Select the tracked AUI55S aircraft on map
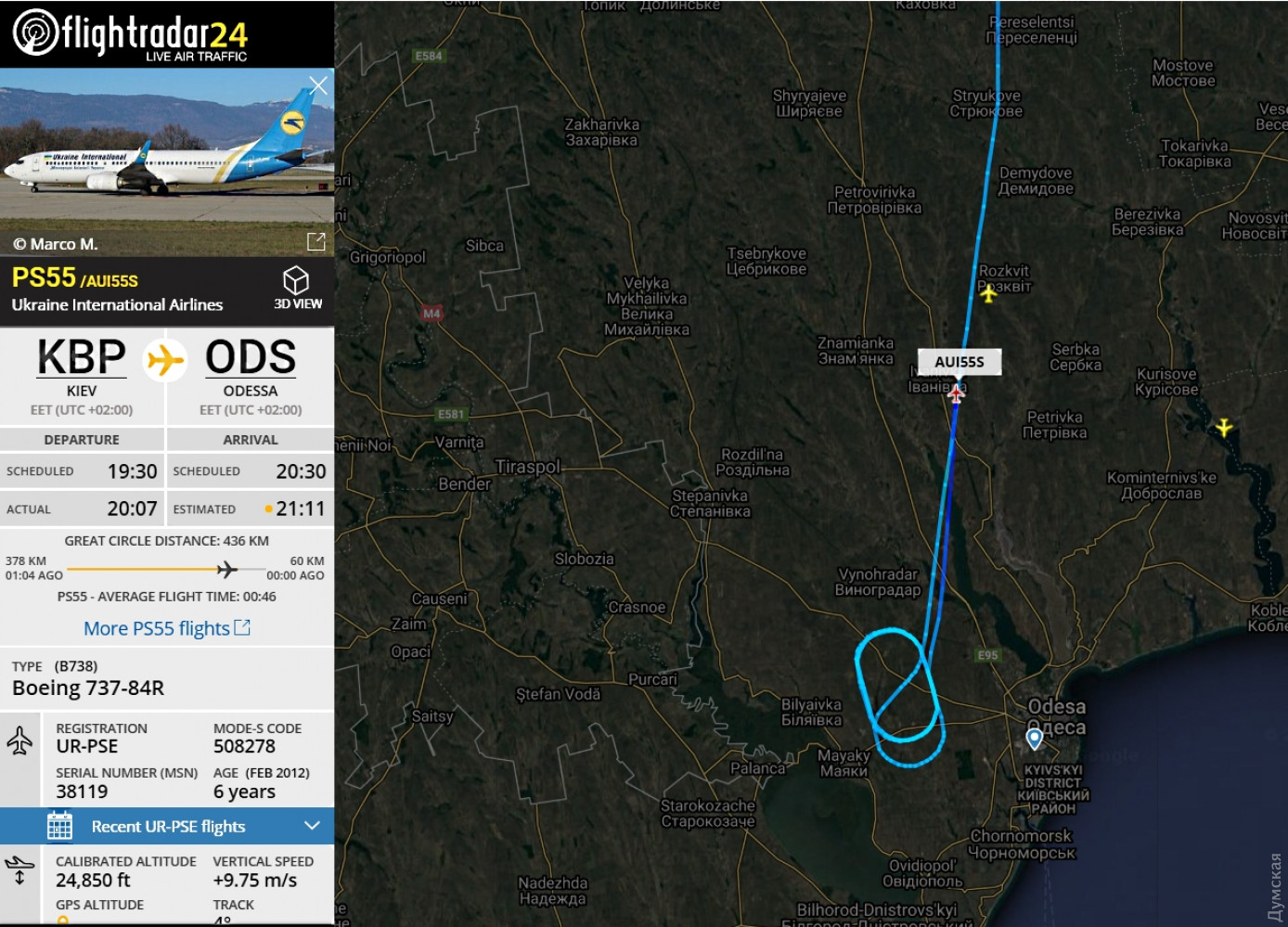 (x=956, y=393)
